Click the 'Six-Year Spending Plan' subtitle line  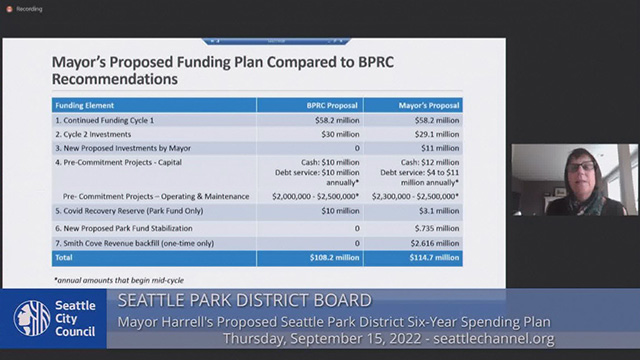tap(334, 322)
